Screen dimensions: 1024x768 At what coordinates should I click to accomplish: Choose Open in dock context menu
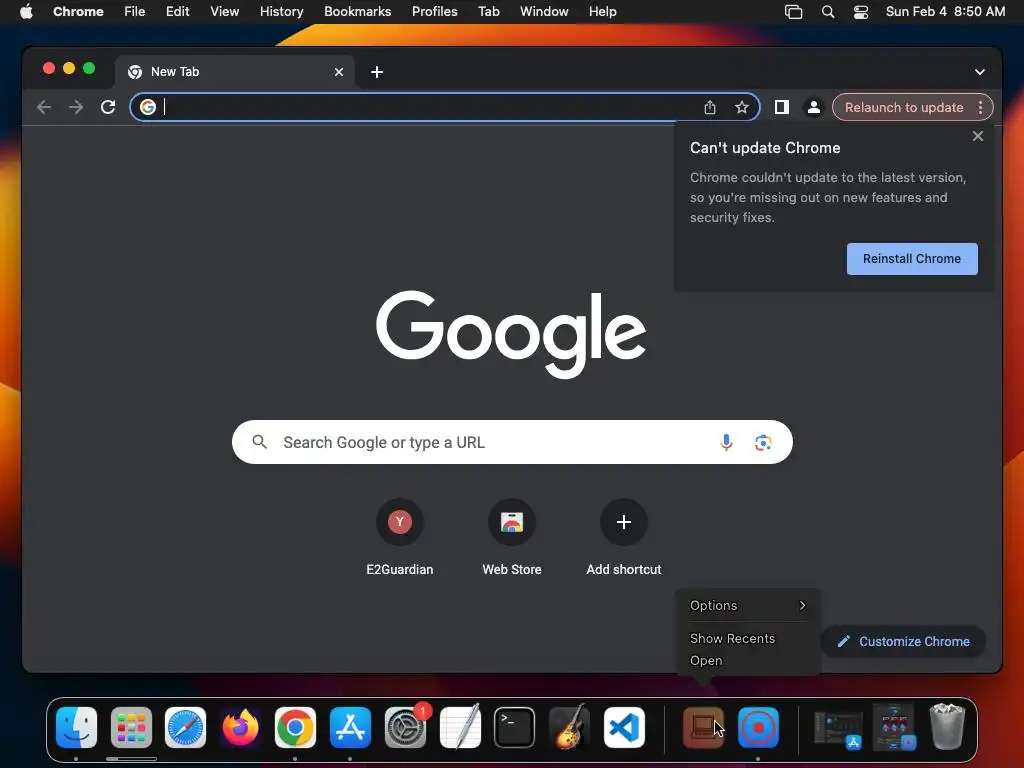[x=706, y=660]
